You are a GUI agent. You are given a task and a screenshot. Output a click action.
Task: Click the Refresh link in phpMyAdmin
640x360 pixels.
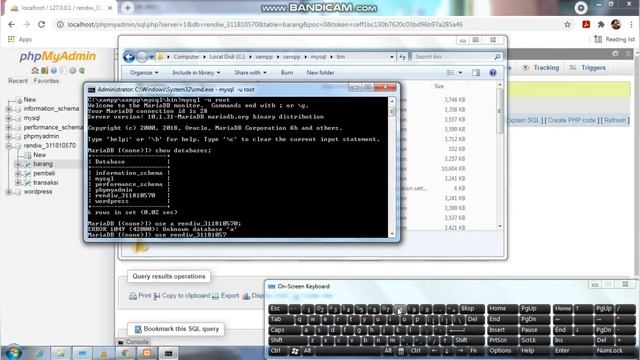coord(615,120)
